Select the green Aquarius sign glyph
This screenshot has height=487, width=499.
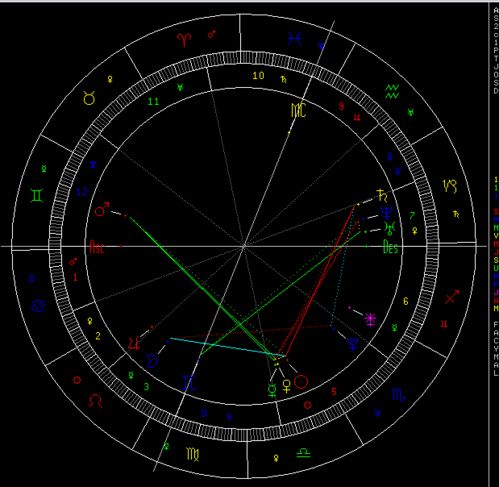point(392,92)
